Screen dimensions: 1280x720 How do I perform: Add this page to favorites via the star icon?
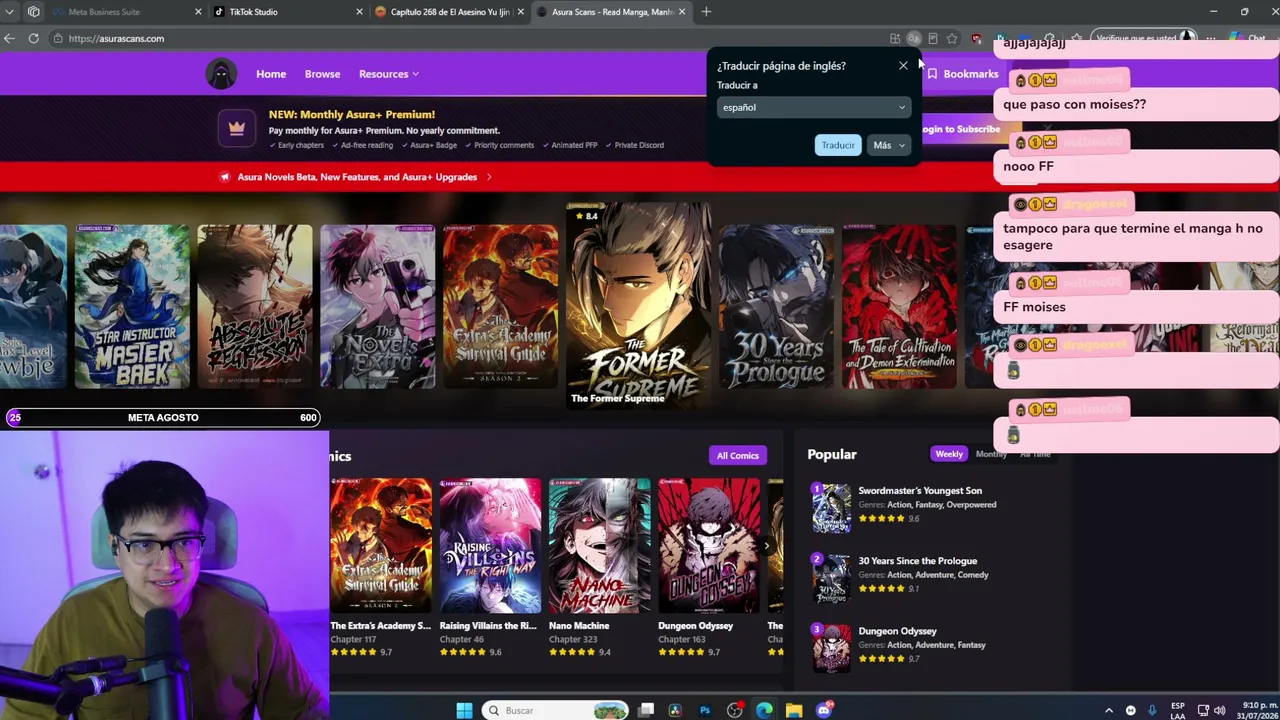[952, 38]
